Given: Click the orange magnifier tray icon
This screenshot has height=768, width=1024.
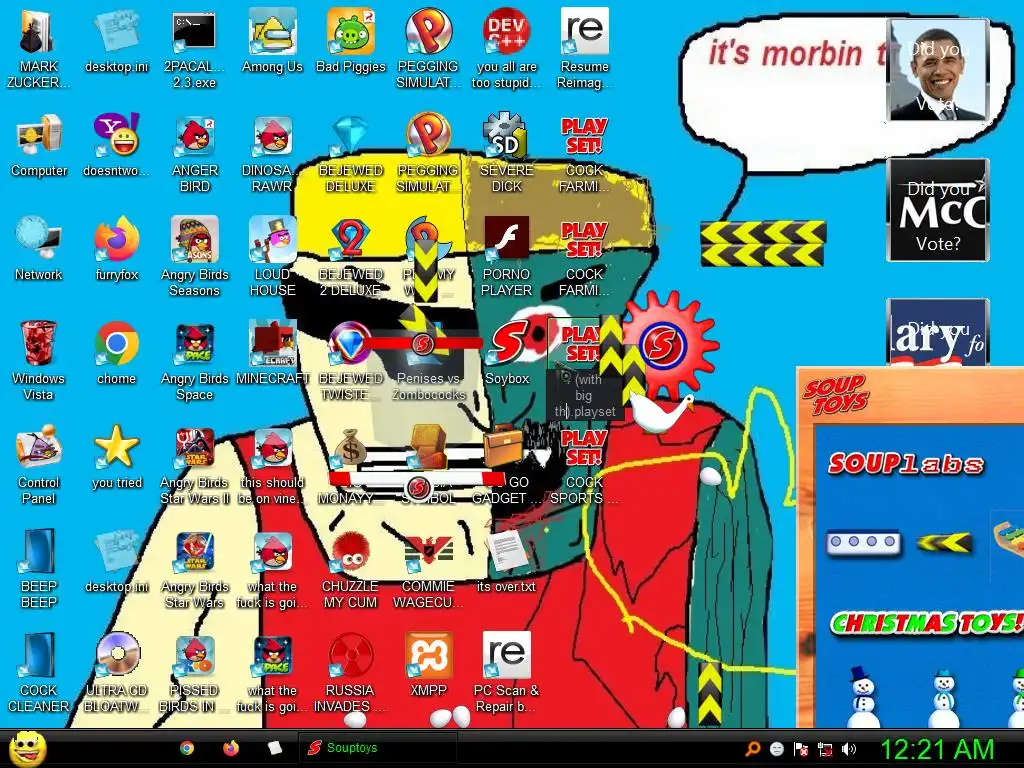Looking at the screenshot, I should [753, 749].
